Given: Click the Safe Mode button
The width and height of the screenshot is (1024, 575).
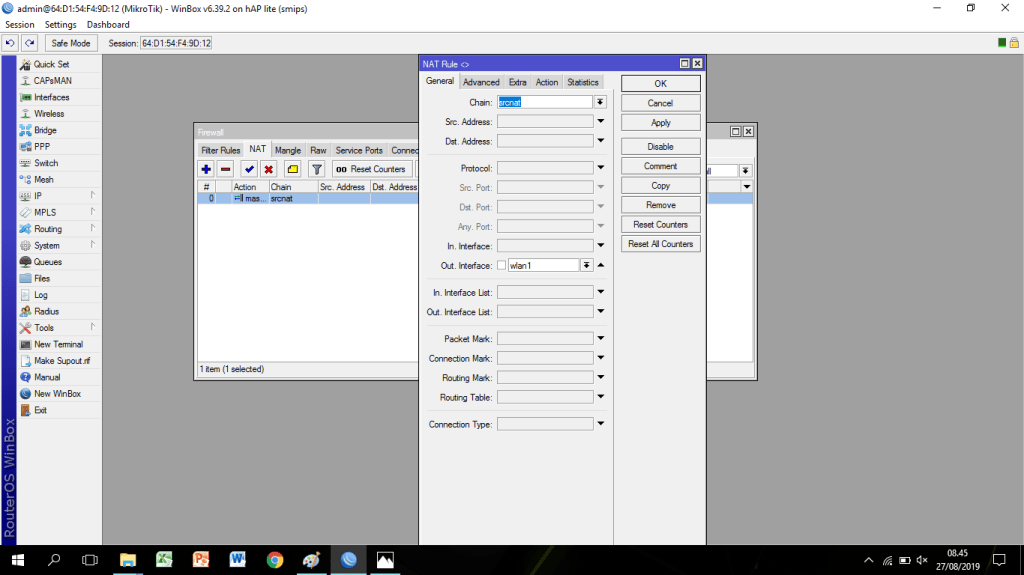Looking at the screenshot, I should pyautogui.click(x=70, y=43).
